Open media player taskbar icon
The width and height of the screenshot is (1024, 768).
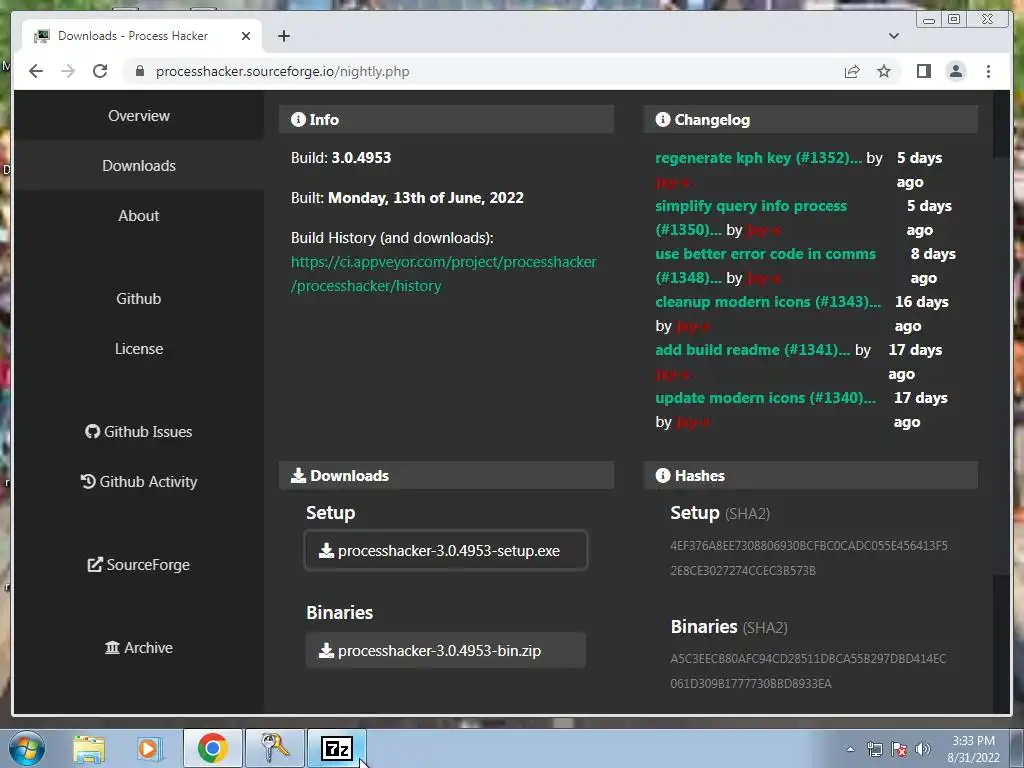148,748
